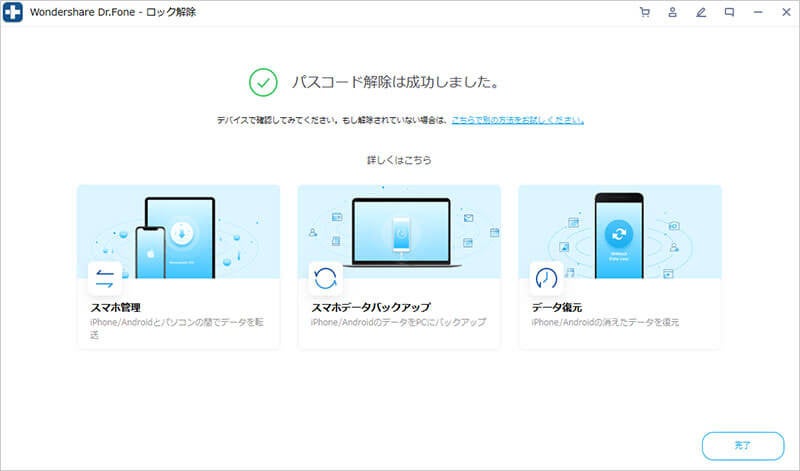Click the clock restore icon for データ復元

coord(546,279)
